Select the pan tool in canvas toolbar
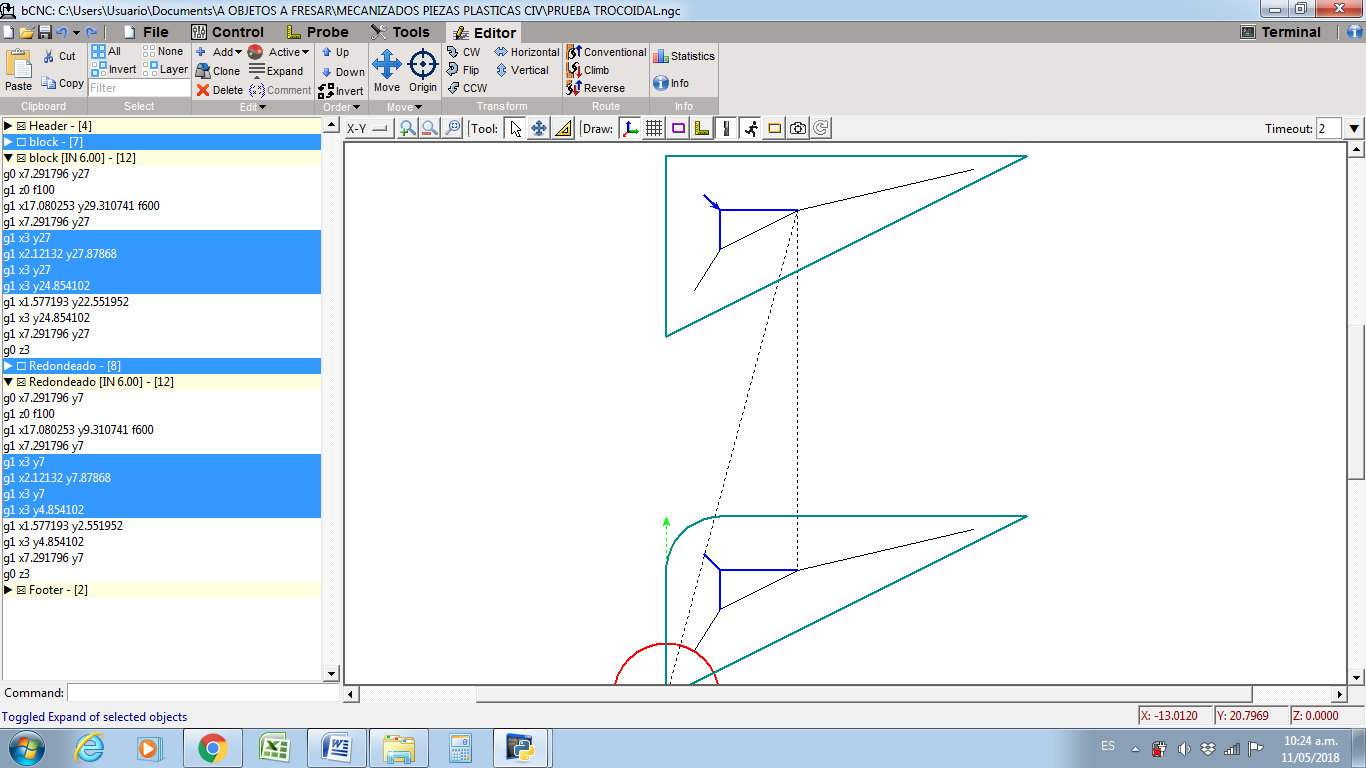The image size is (1366, 768). pyautogui.click(x=539, y=128)
